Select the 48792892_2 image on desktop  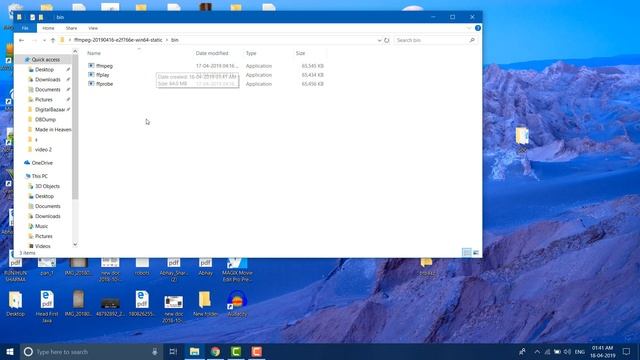110,307
